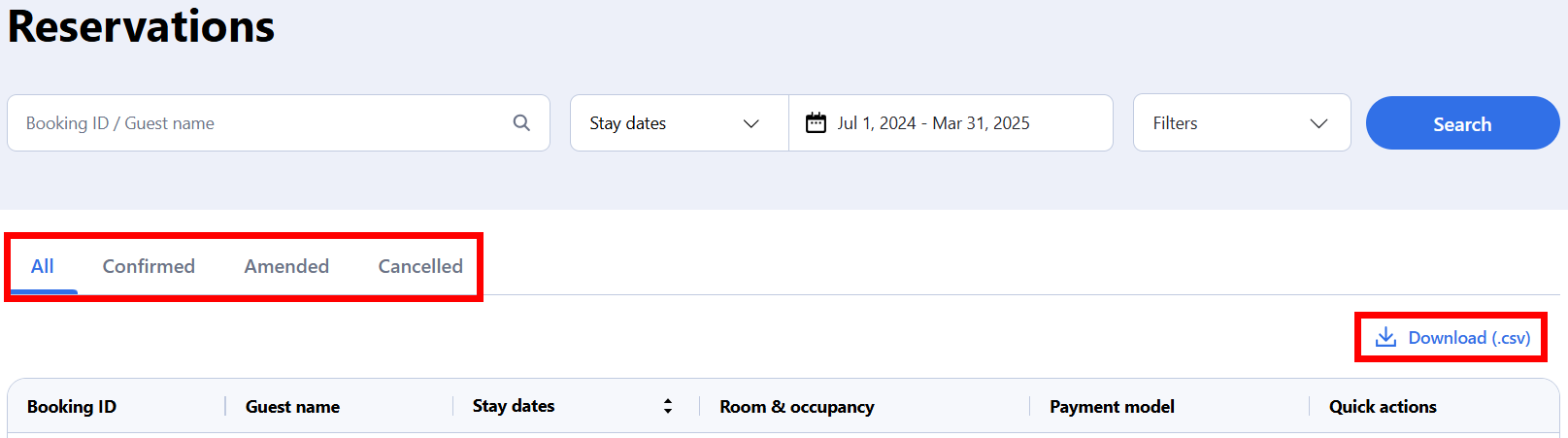Screen dimensions: 1568x438
Task: Click the Quick actions column header
Action: click(1383, 407)
